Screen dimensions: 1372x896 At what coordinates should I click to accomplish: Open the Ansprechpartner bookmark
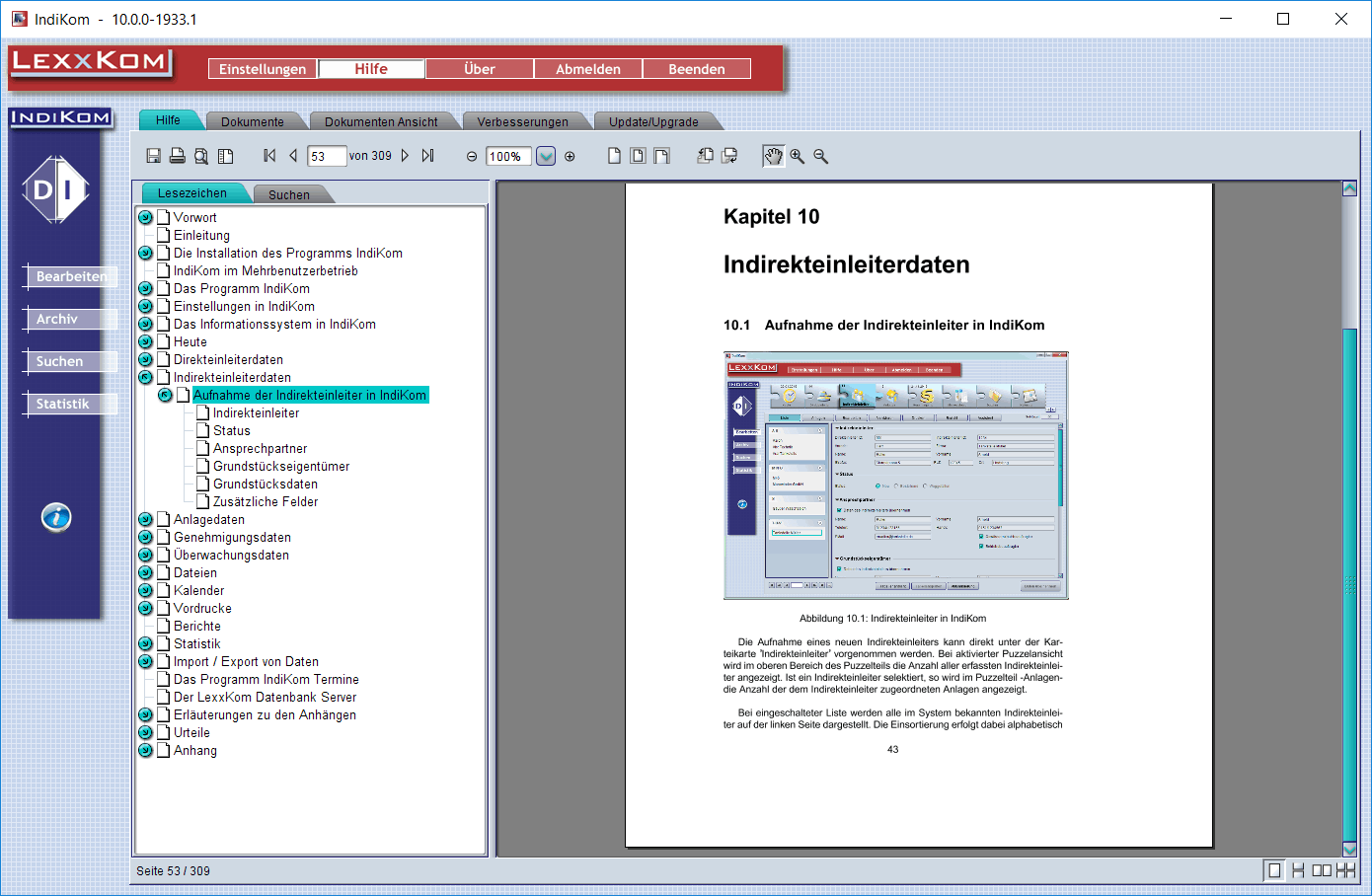pos(260,448)
